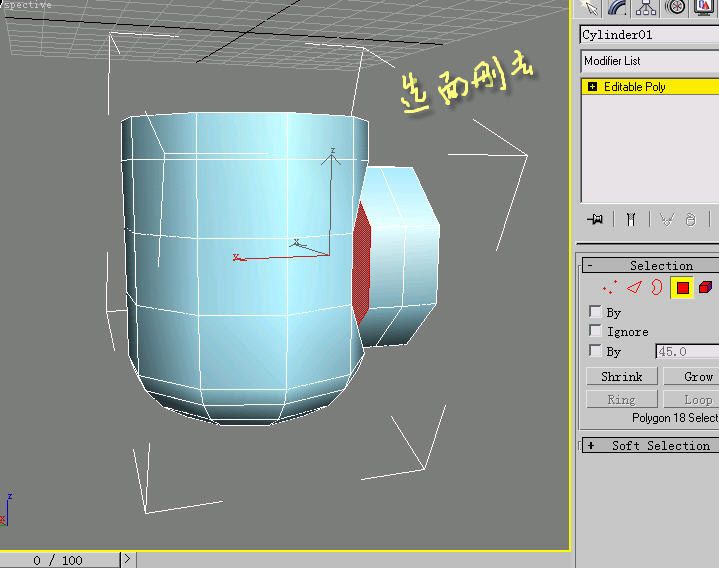Click the Make Unique icon

coord(667,220)
